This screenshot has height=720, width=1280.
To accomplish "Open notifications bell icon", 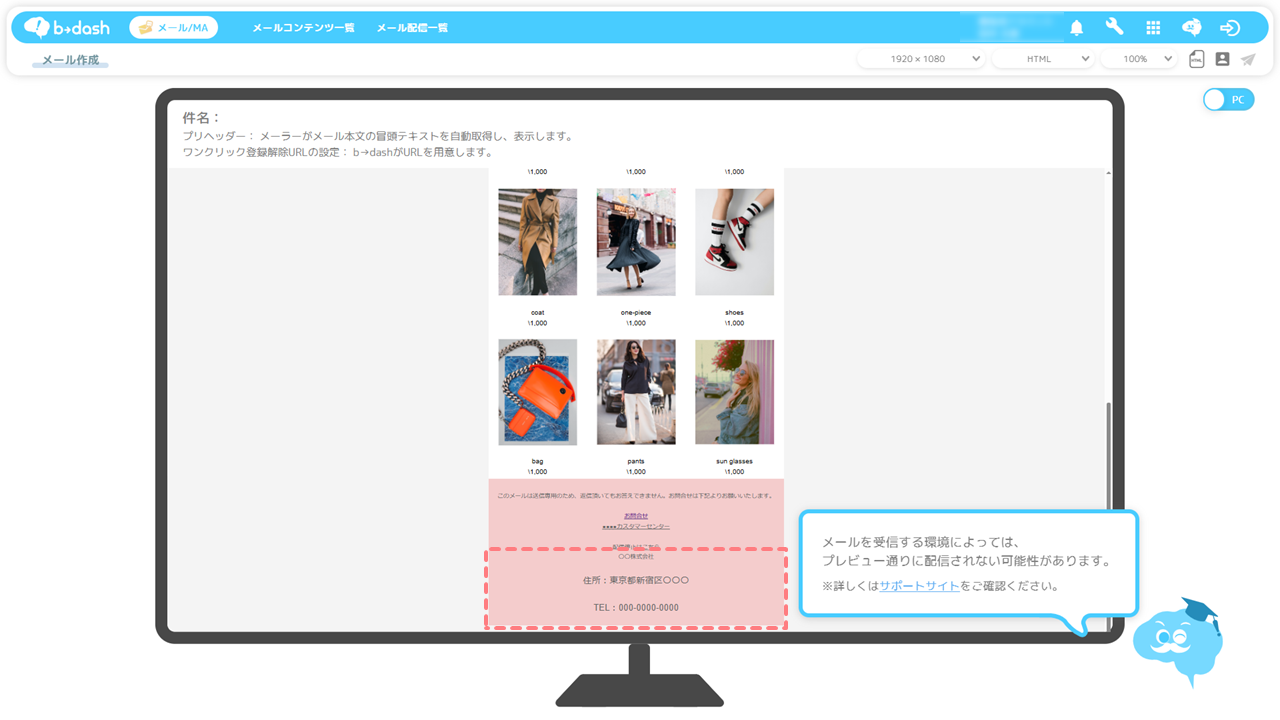I will coord(1077,28).
